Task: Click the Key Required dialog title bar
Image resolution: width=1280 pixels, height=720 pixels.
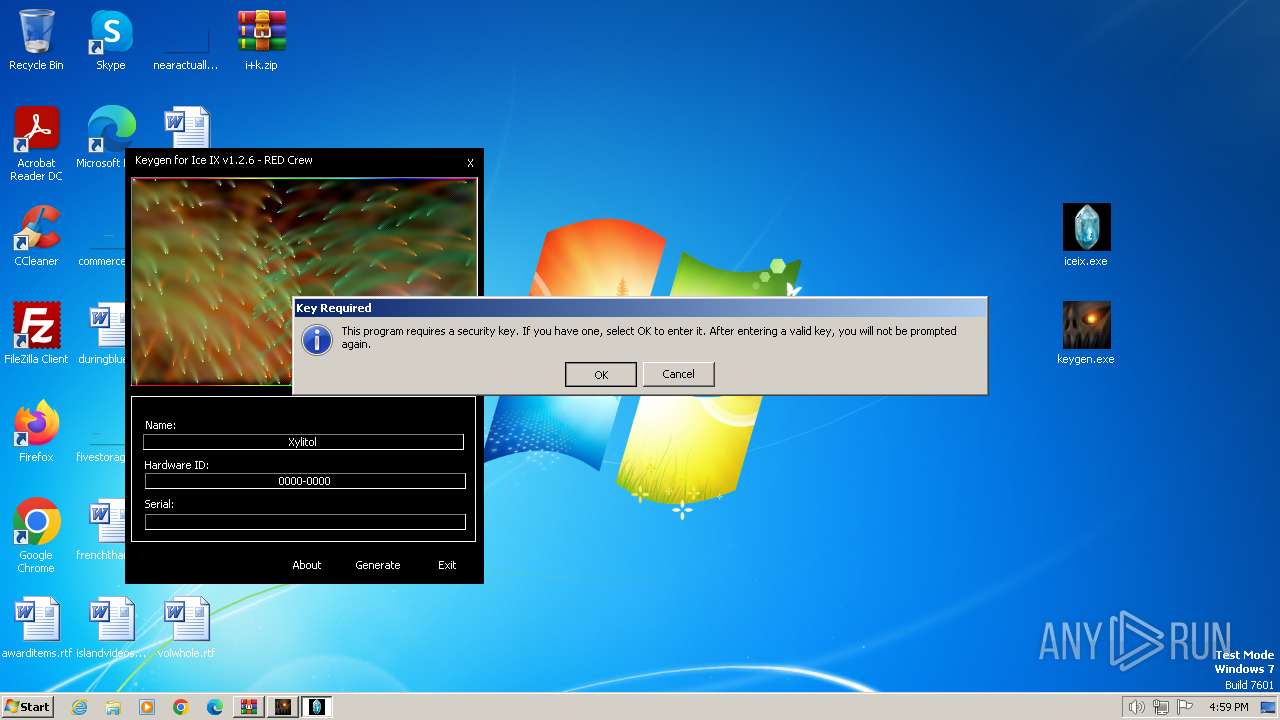Action: click(640, 308)
